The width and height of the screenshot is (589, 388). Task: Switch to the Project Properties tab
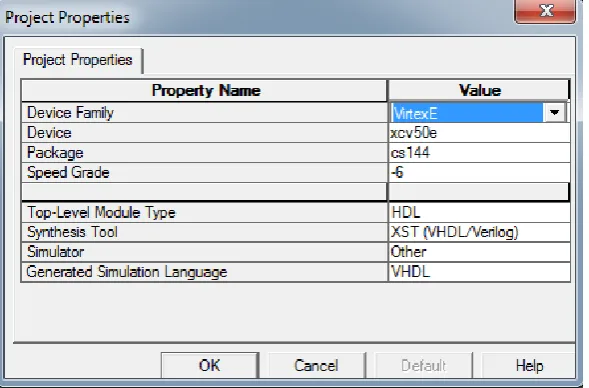point(78,60)
